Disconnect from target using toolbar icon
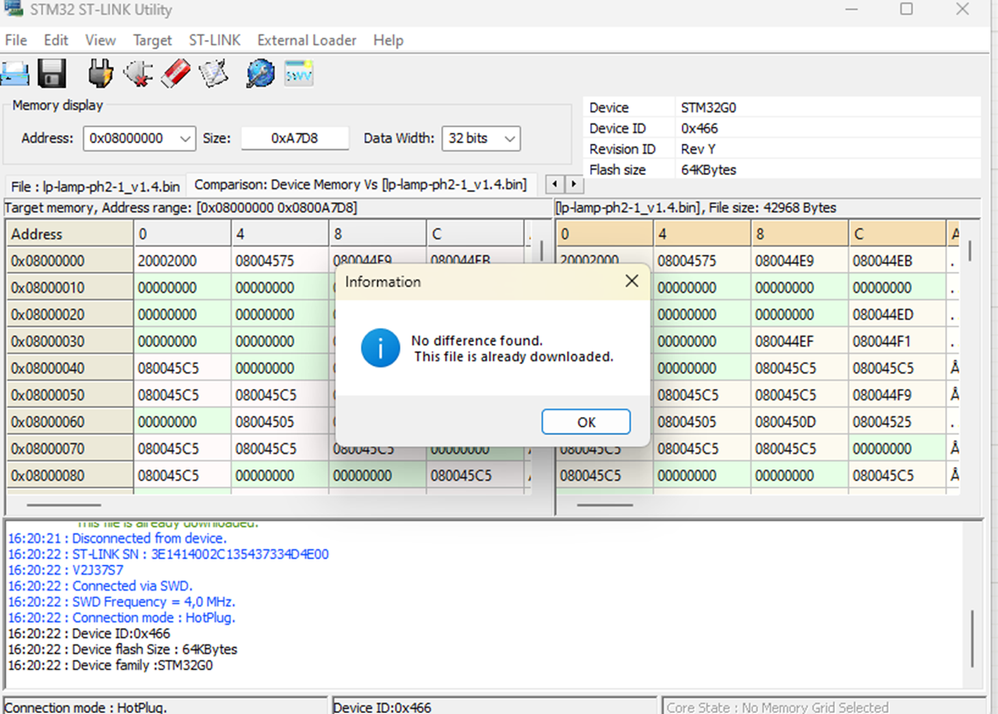The width and height of the screenshot is (998, 714). click(x=138, y=73)
